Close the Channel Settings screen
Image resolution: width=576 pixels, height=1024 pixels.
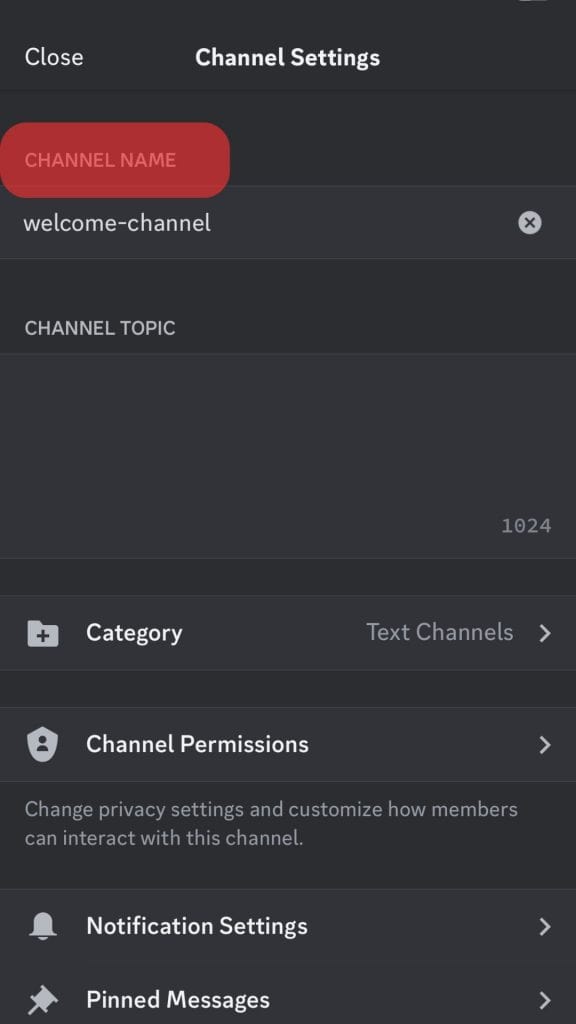pos(53,57)
